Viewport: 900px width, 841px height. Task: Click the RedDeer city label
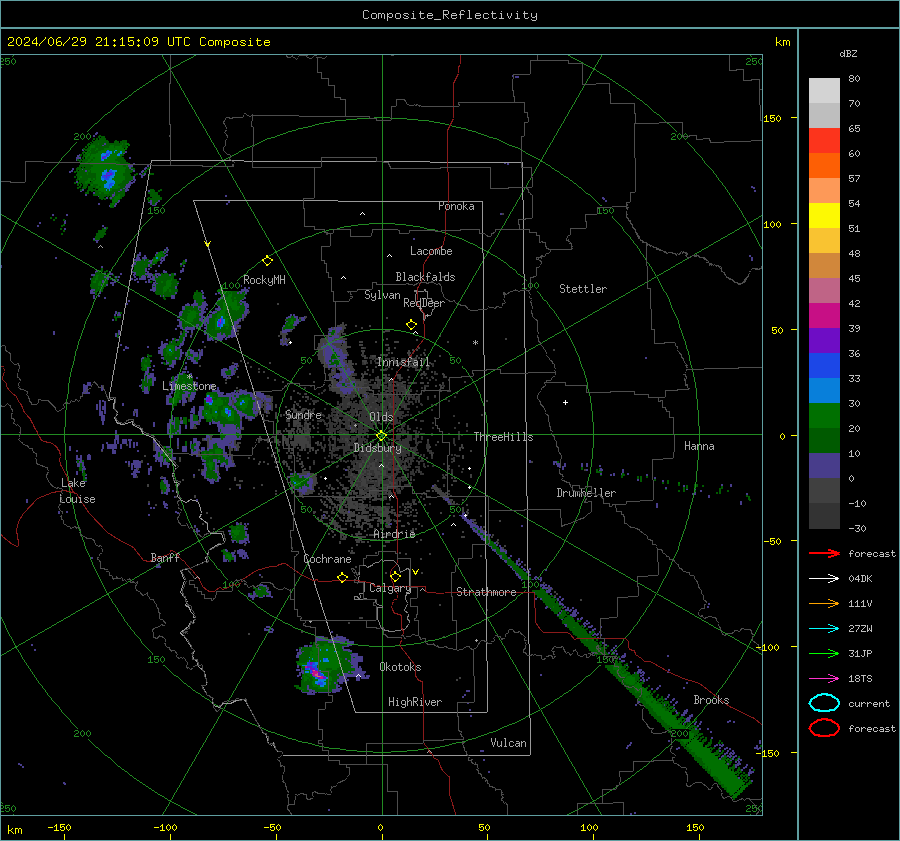coord(424,303)
